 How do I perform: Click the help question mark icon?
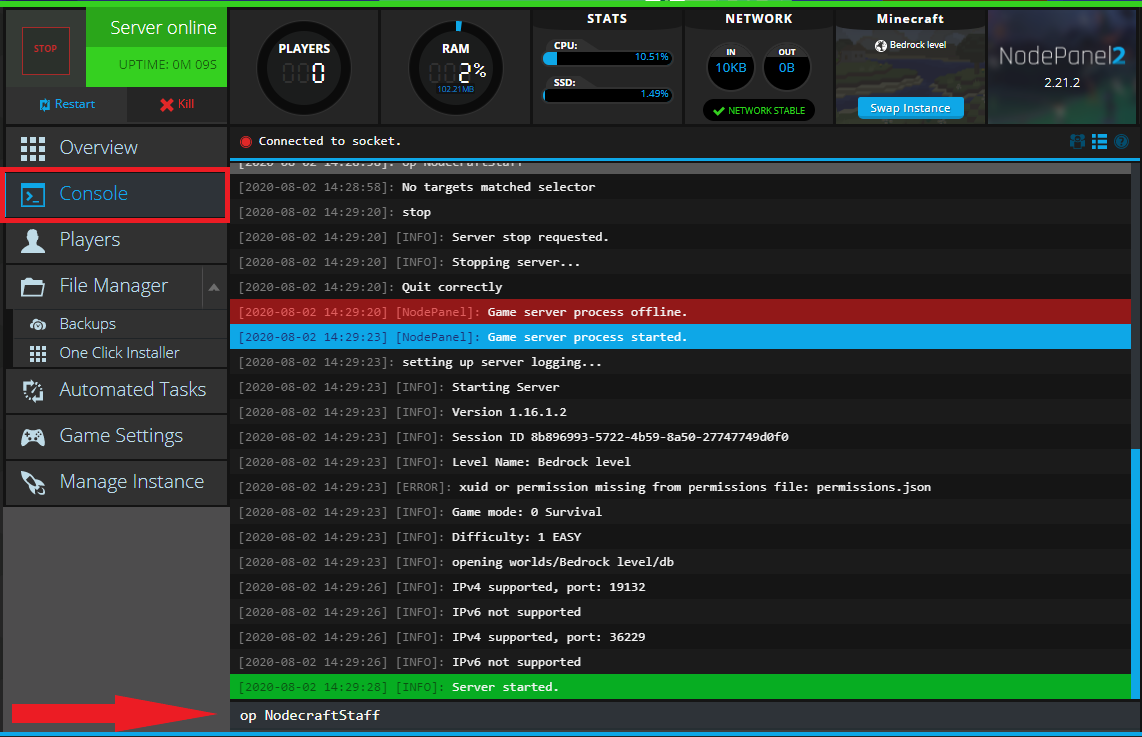[1121, 142]
